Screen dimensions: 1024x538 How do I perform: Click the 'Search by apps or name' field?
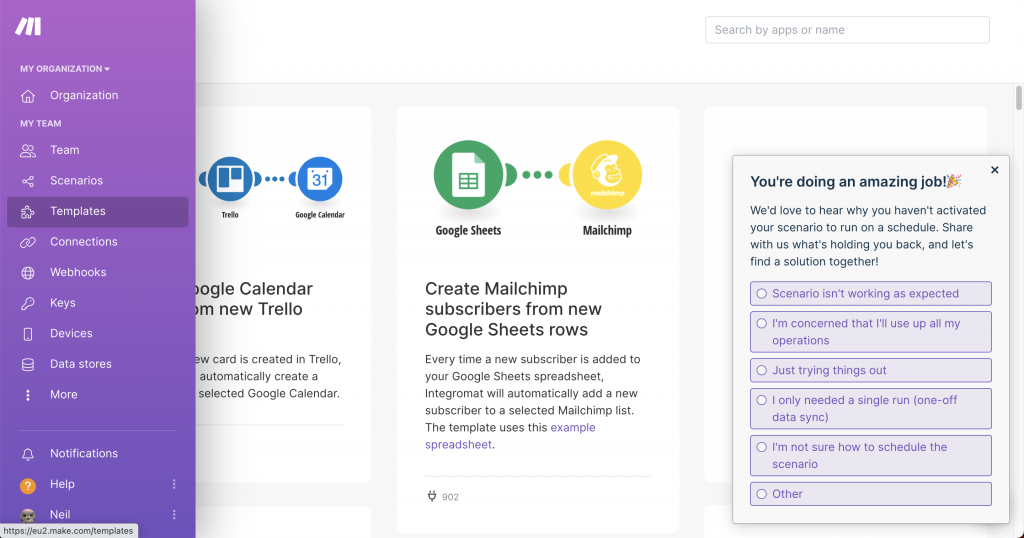(x=847, y=30)
